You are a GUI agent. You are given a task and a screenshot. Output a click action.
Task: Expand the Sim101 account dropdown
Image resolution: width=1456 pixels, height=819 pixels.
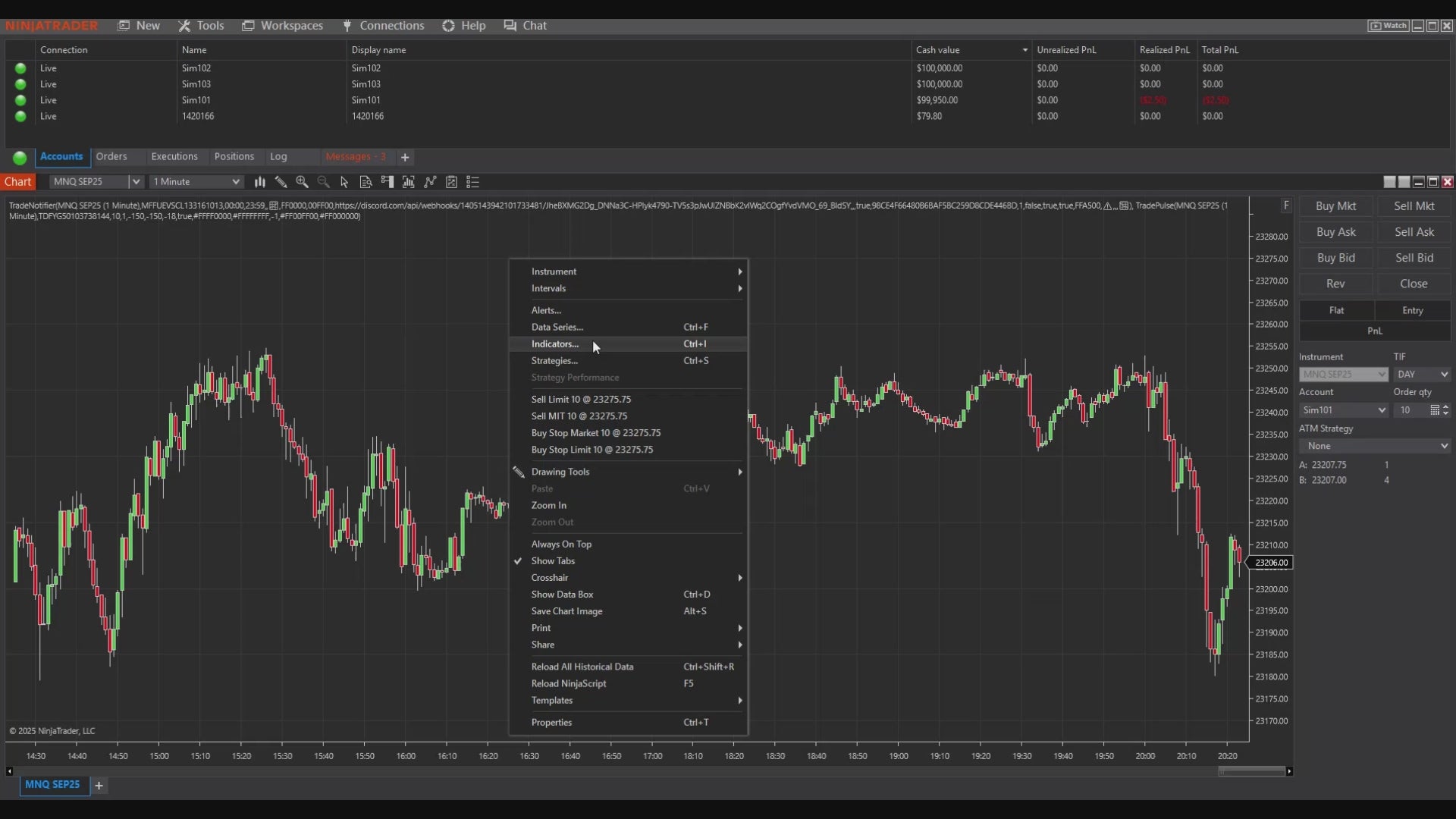point(1343,410)
